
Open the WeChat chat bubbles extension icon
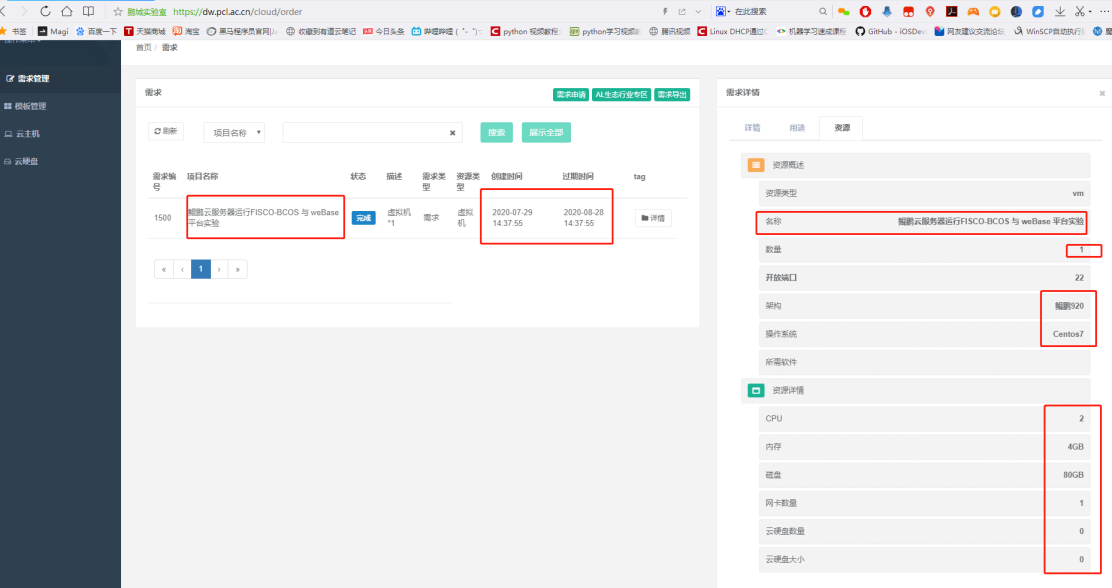843,11
